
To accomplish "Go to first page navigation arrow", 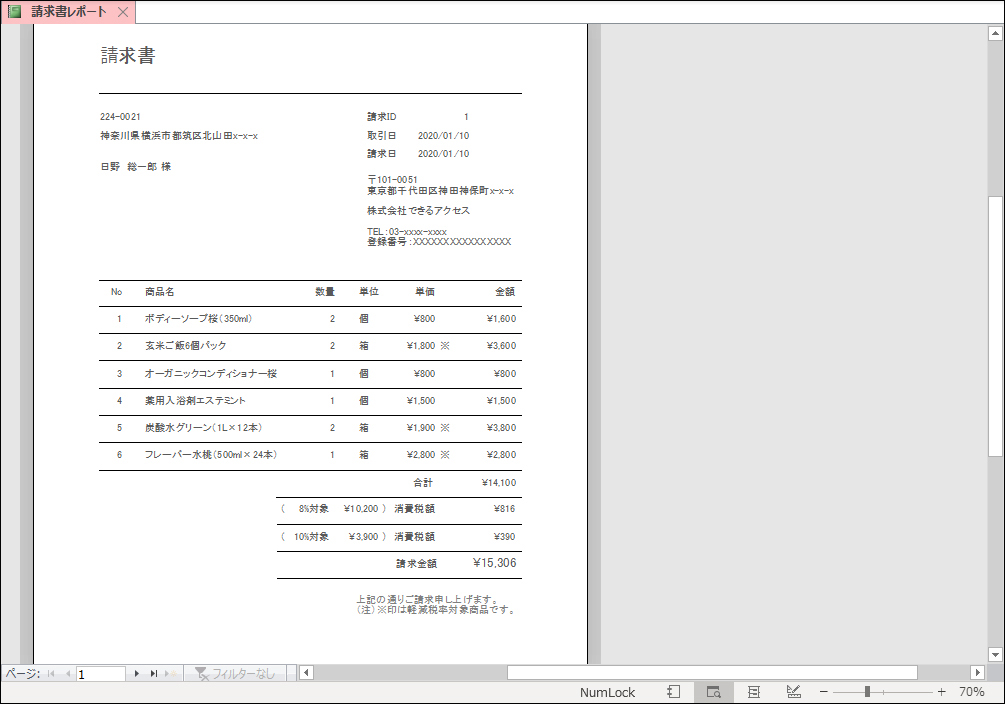I will (51, 673).
